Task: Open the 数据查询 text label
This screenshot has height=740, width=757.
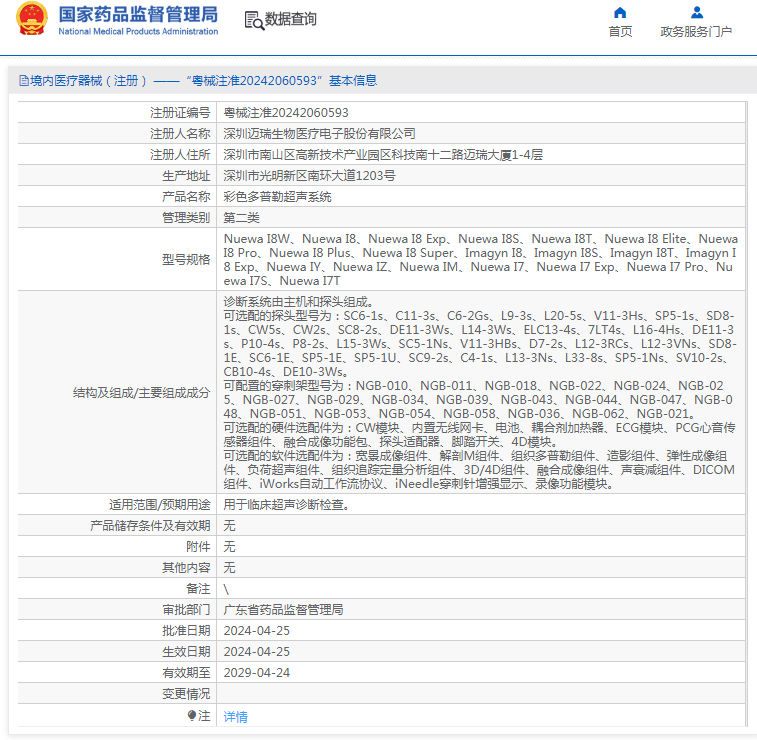Action: 291,20
